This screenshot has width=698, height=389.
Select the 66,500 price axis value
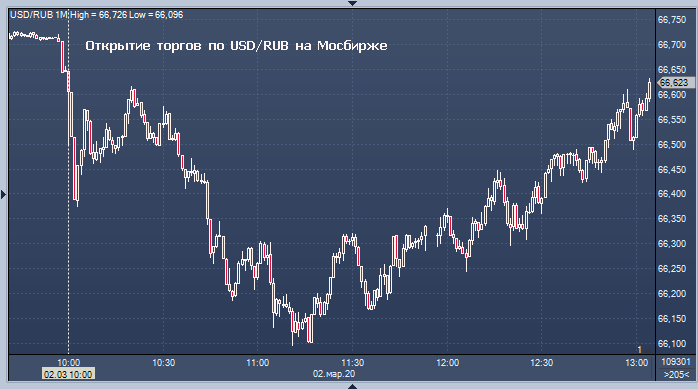[672, 145]
